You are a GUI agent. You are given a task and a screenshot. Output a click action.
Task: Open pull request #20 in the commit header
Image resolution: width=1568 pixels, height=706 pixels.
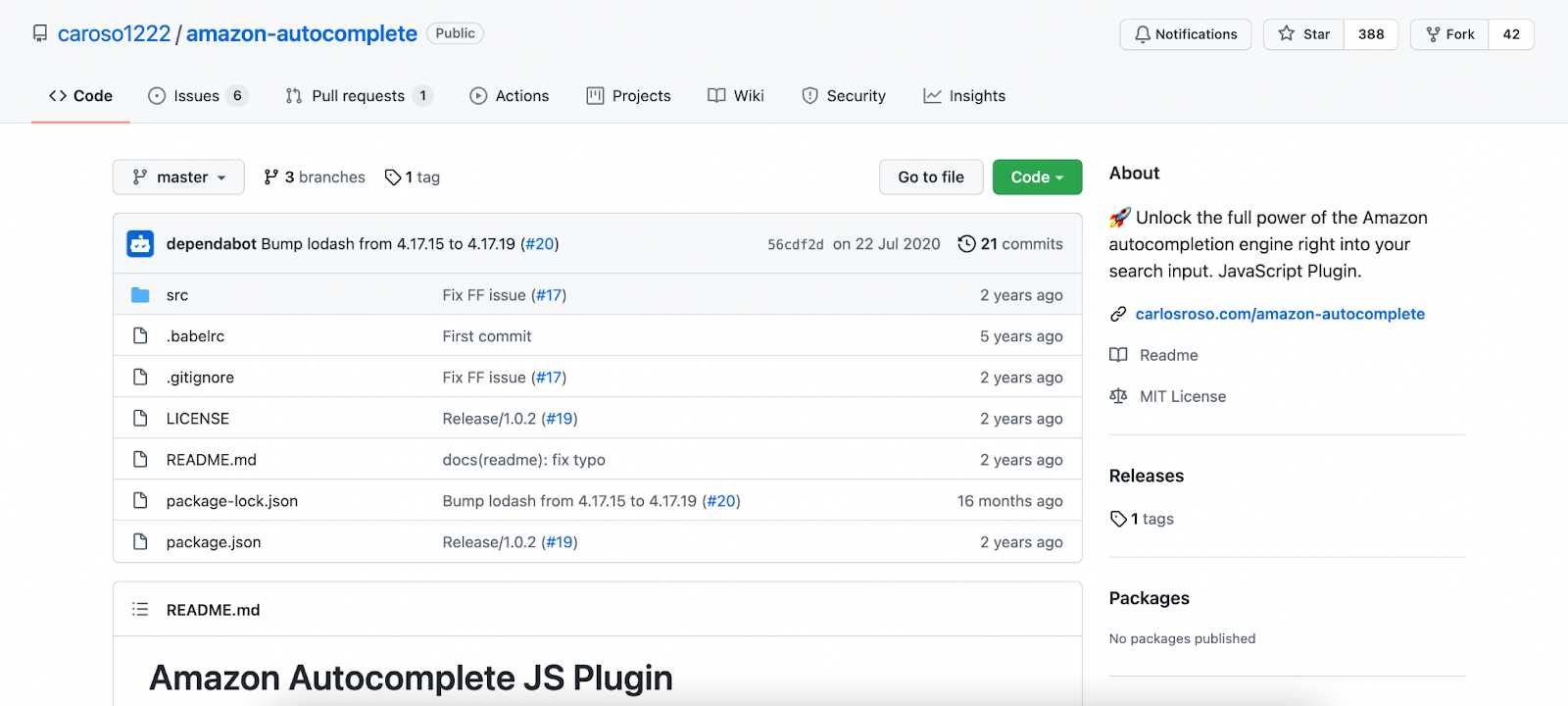(x=540, y=244)
